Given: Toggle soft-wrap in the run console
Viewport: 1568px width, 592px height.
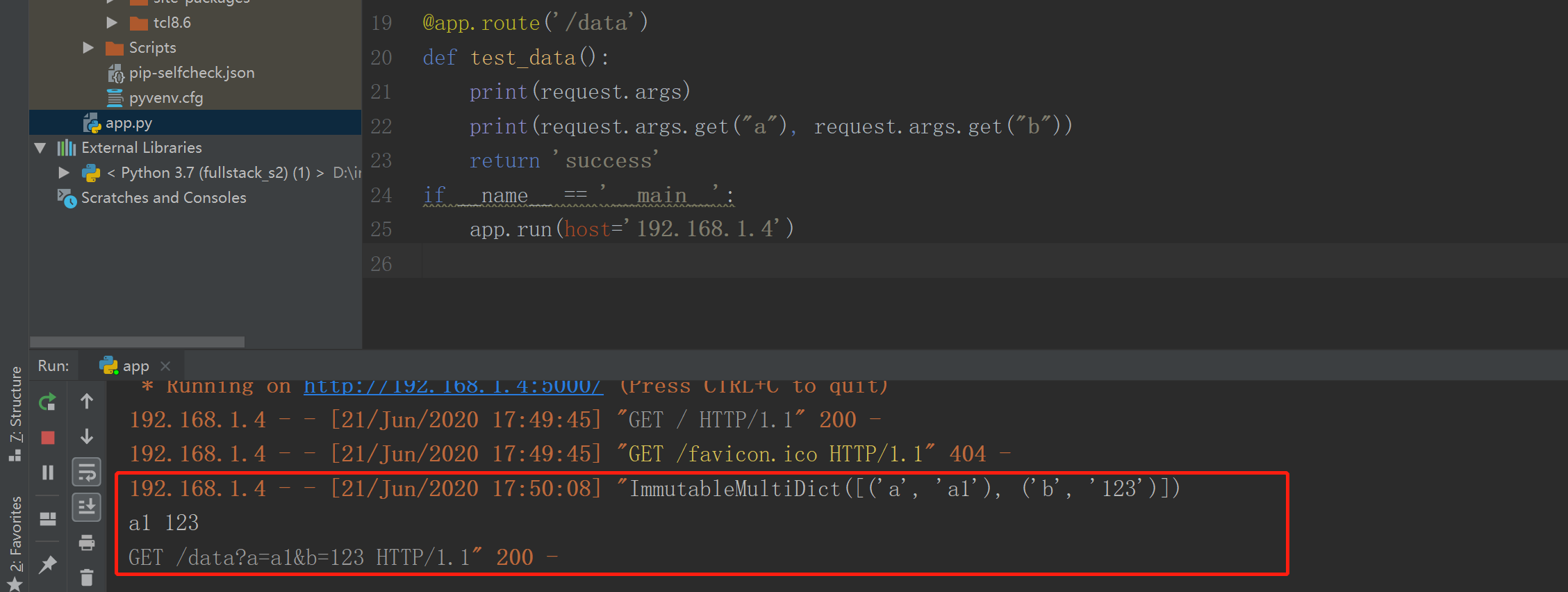Looking at the screenshot, I should click(87, 472).
